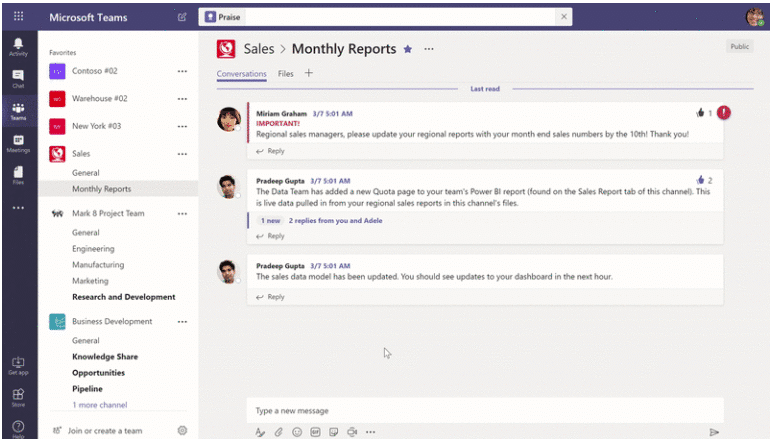
Task: Start a Meet now video call
Action: (x=352, y=432)
